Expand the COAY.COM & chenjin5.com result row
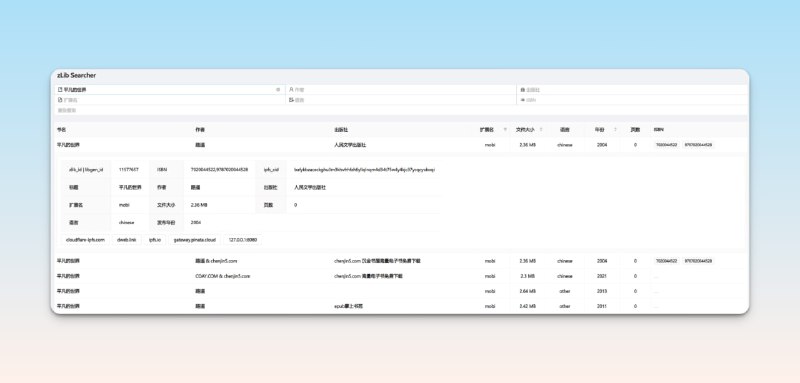 401,276
